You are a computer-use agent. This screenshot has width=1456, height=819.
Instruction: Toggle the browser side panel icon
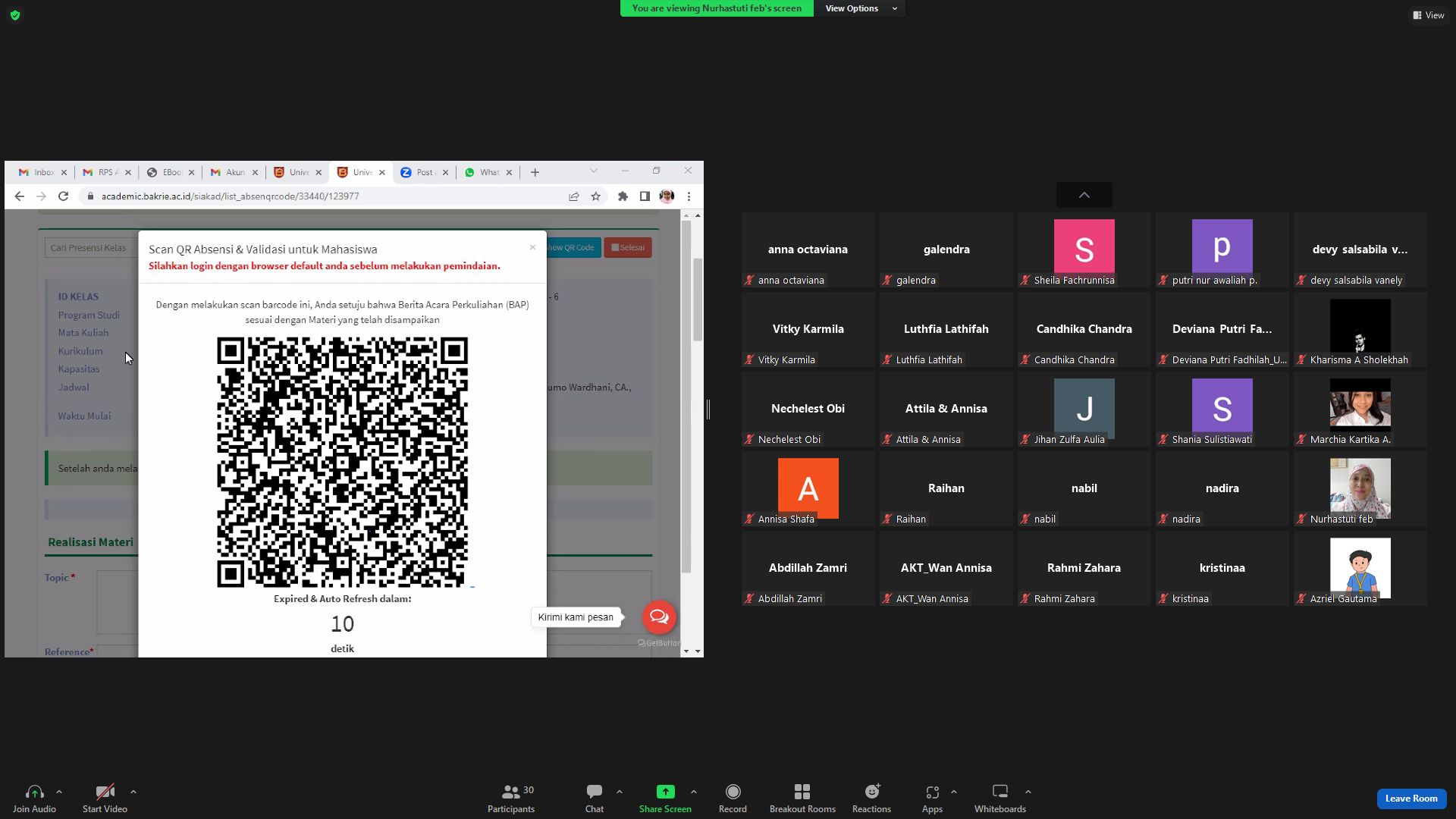tap(645, 196)
